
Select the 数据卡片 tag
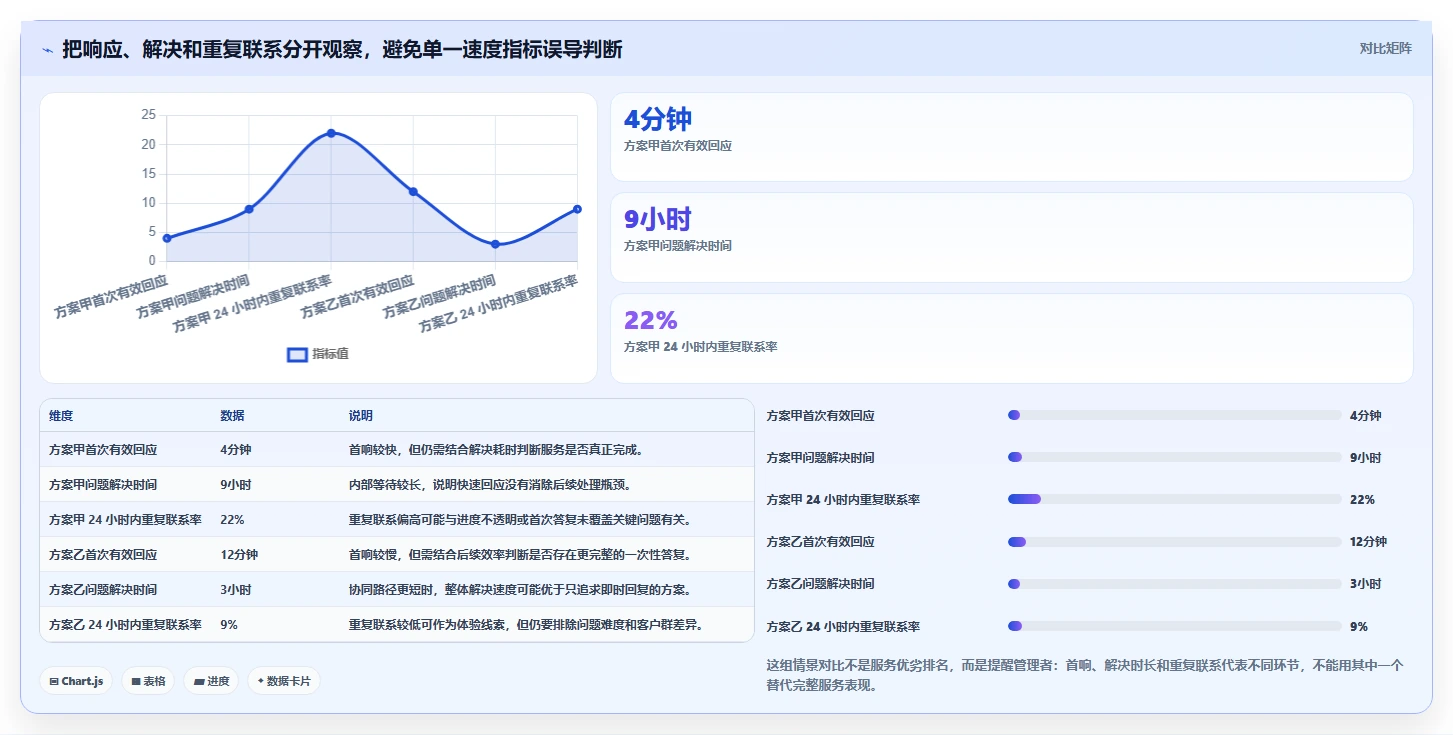[284, 681]
